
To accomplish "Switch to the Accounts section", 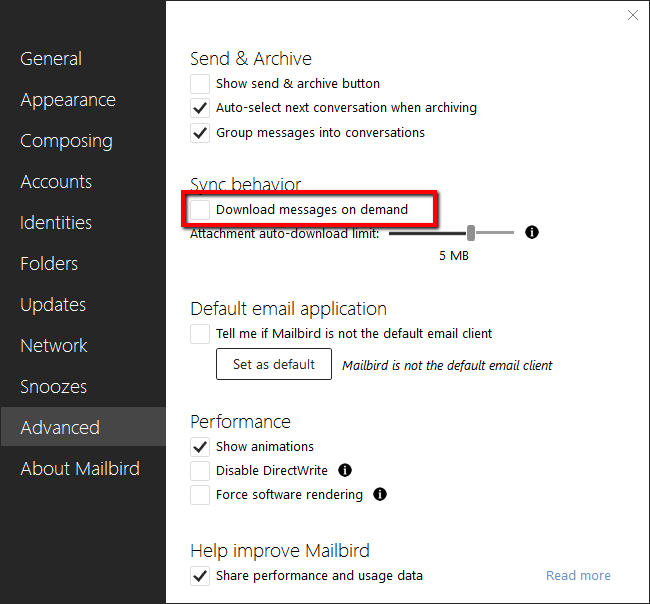I will 83,182.
